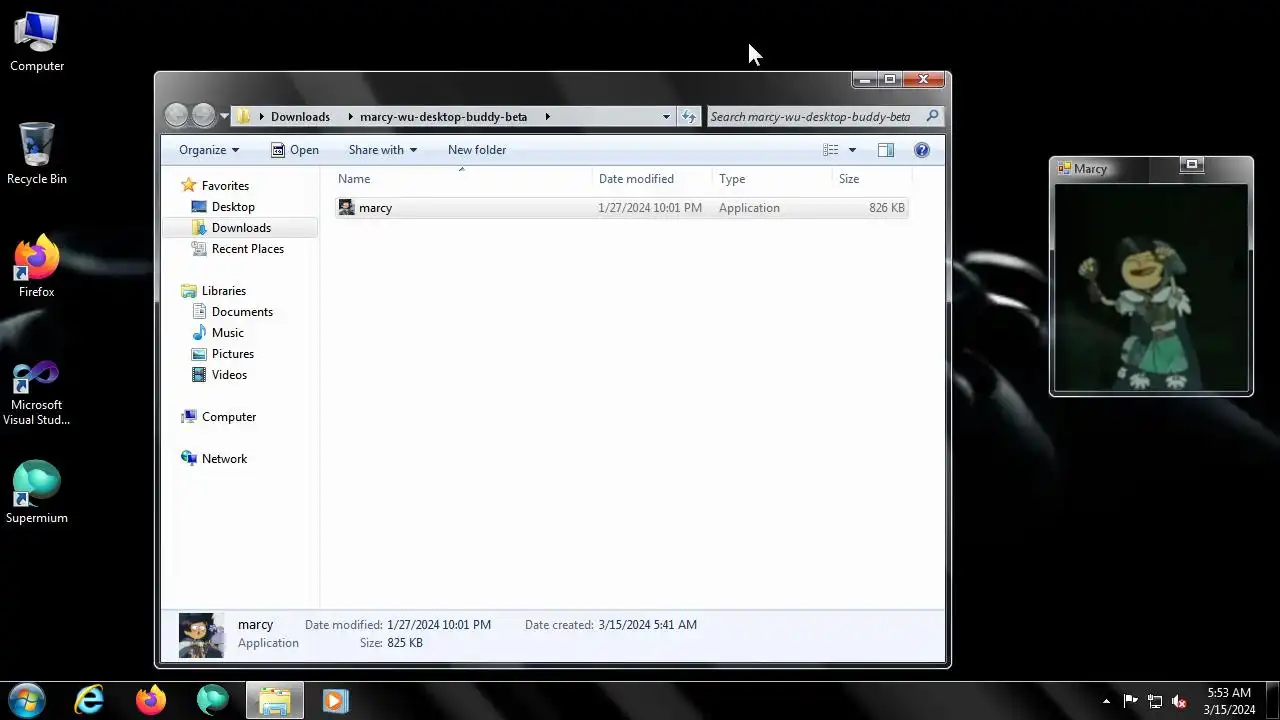Launch Supermium from the desktop shortcut
This screenshot has height=720, width=1280.
(x=37, y=492)
